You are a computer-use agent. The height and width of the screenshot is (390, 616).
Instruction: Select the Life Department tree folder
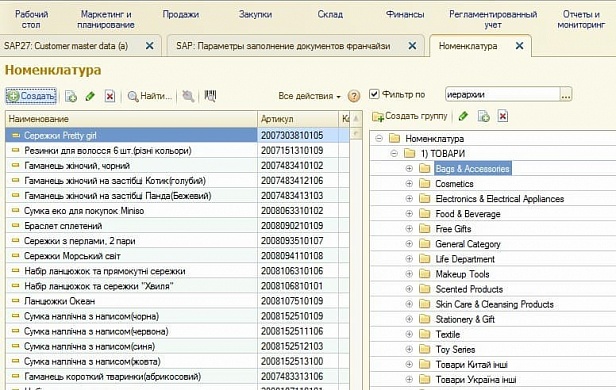pos(465,259)
